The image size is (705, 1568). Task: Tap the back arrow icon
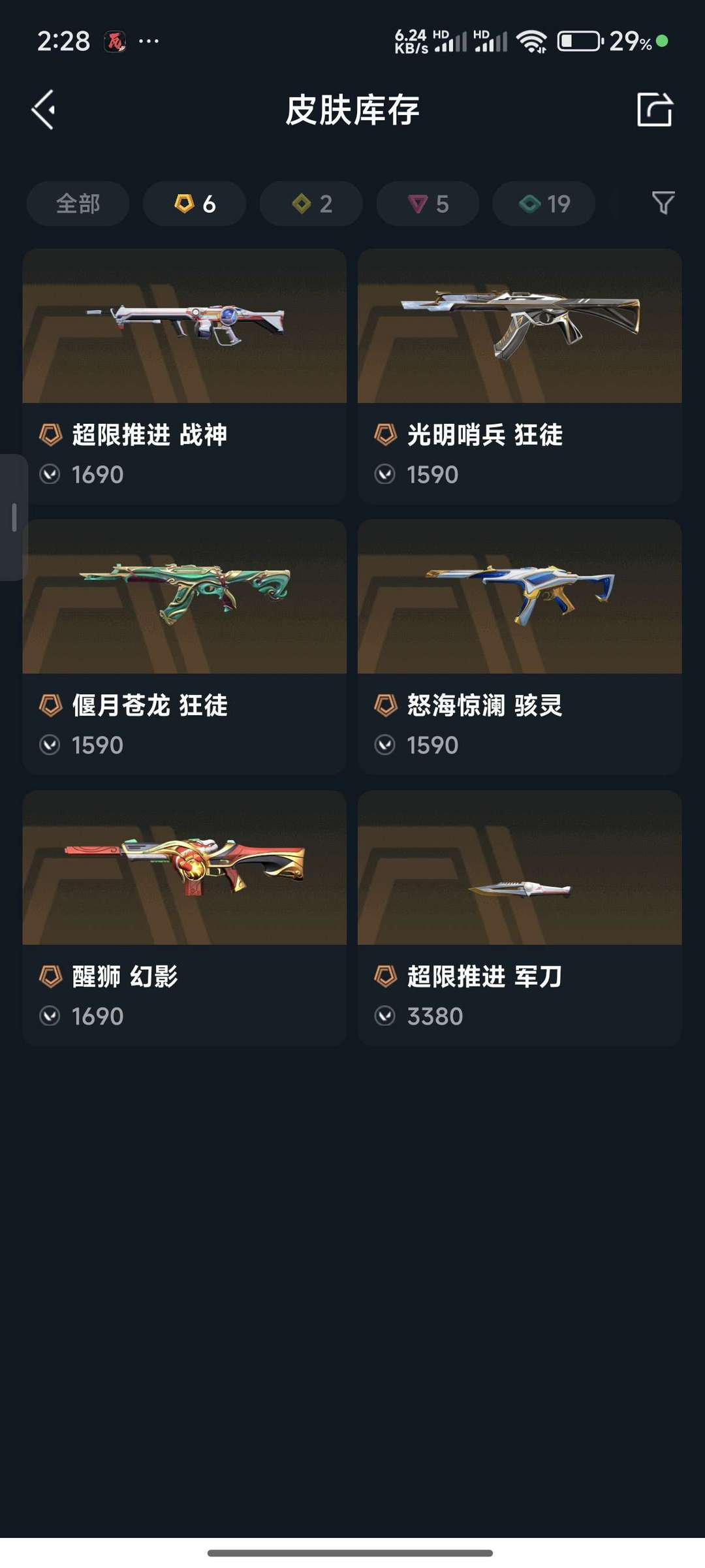point(44,110)
